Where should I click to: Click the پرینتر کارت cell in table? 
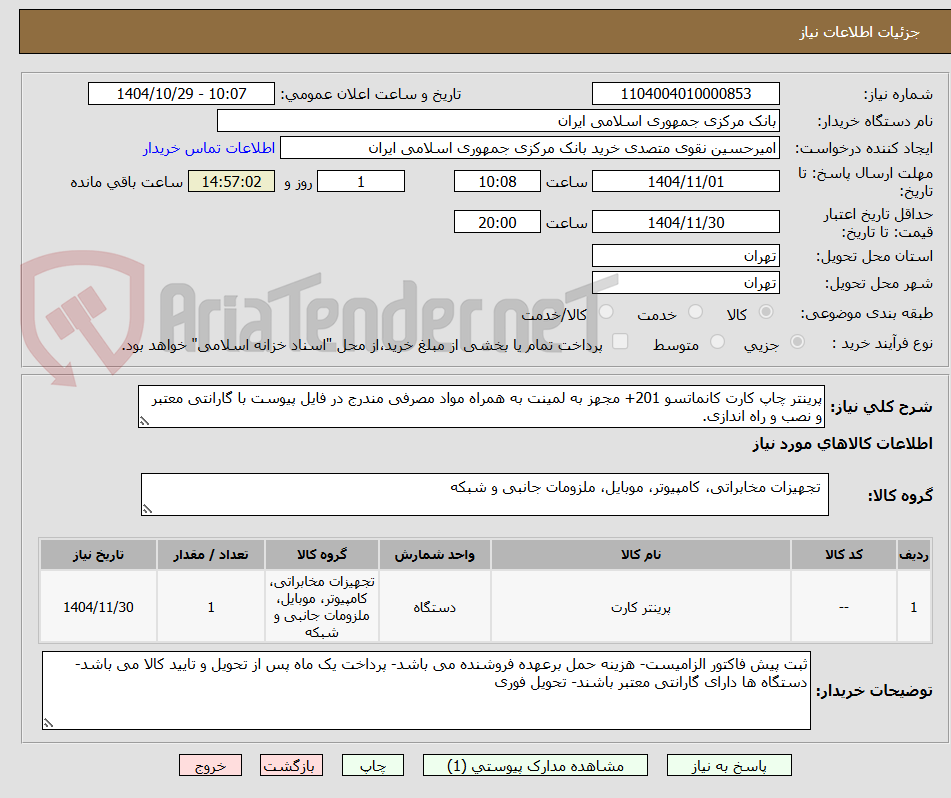coord(640,607)
